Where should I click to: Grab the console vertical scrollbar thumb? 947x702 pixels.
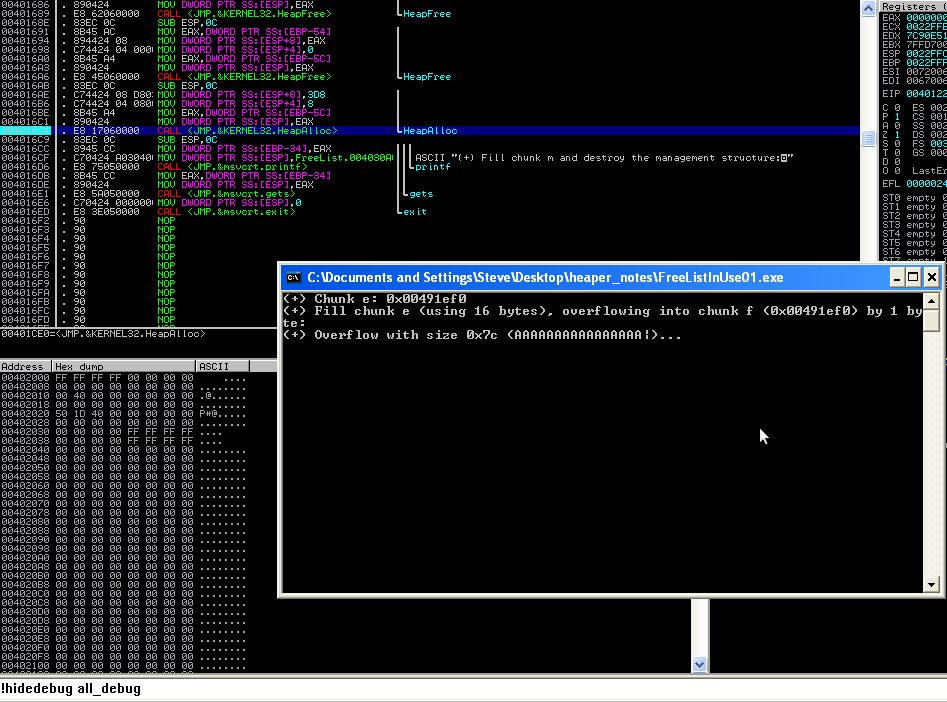coord(931,320)
